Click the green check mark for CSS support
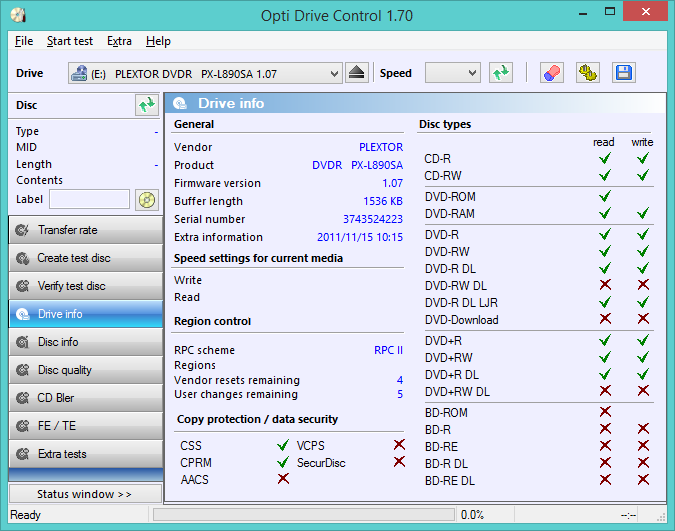This screenshot has height=531, width=675. 283,445
